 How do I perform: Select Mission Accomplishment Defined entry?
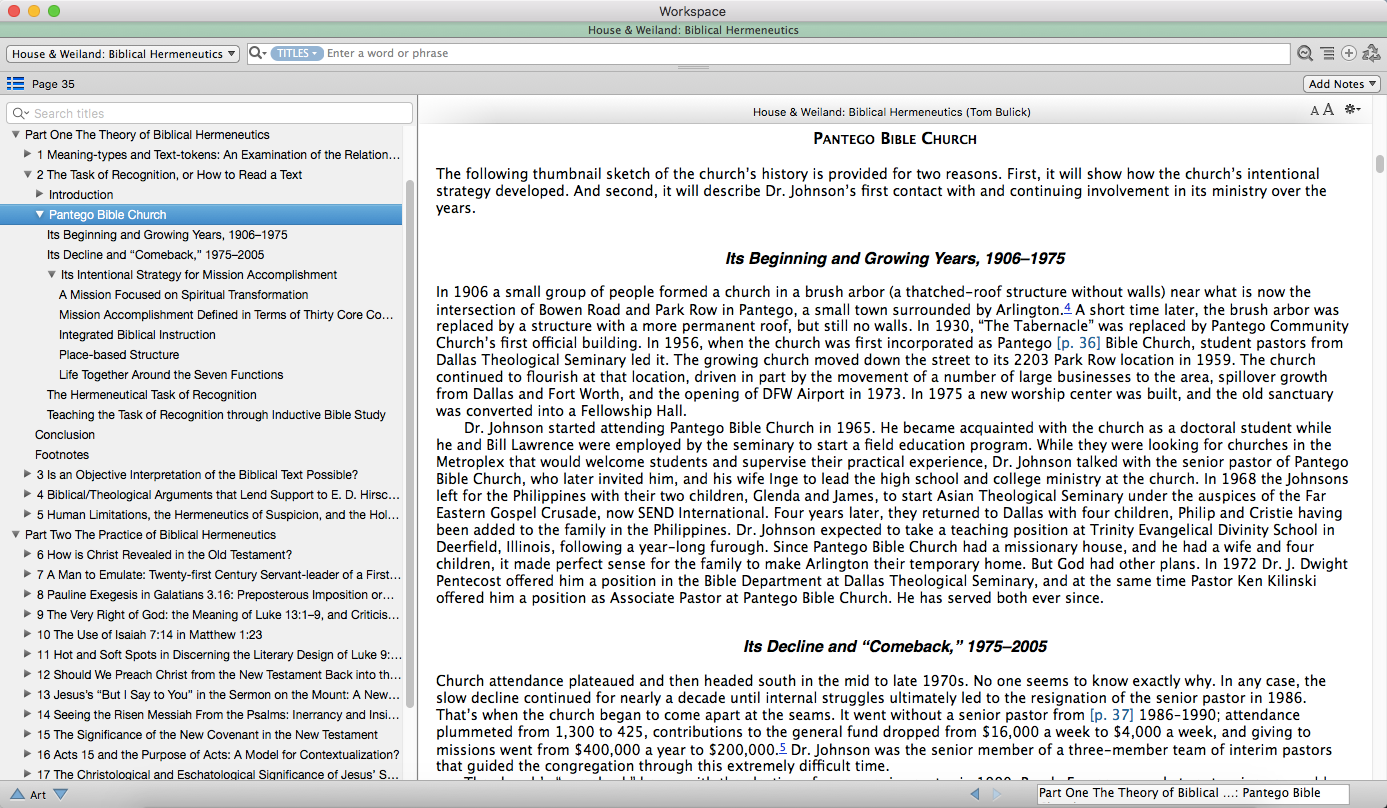[x=226, y=315]
